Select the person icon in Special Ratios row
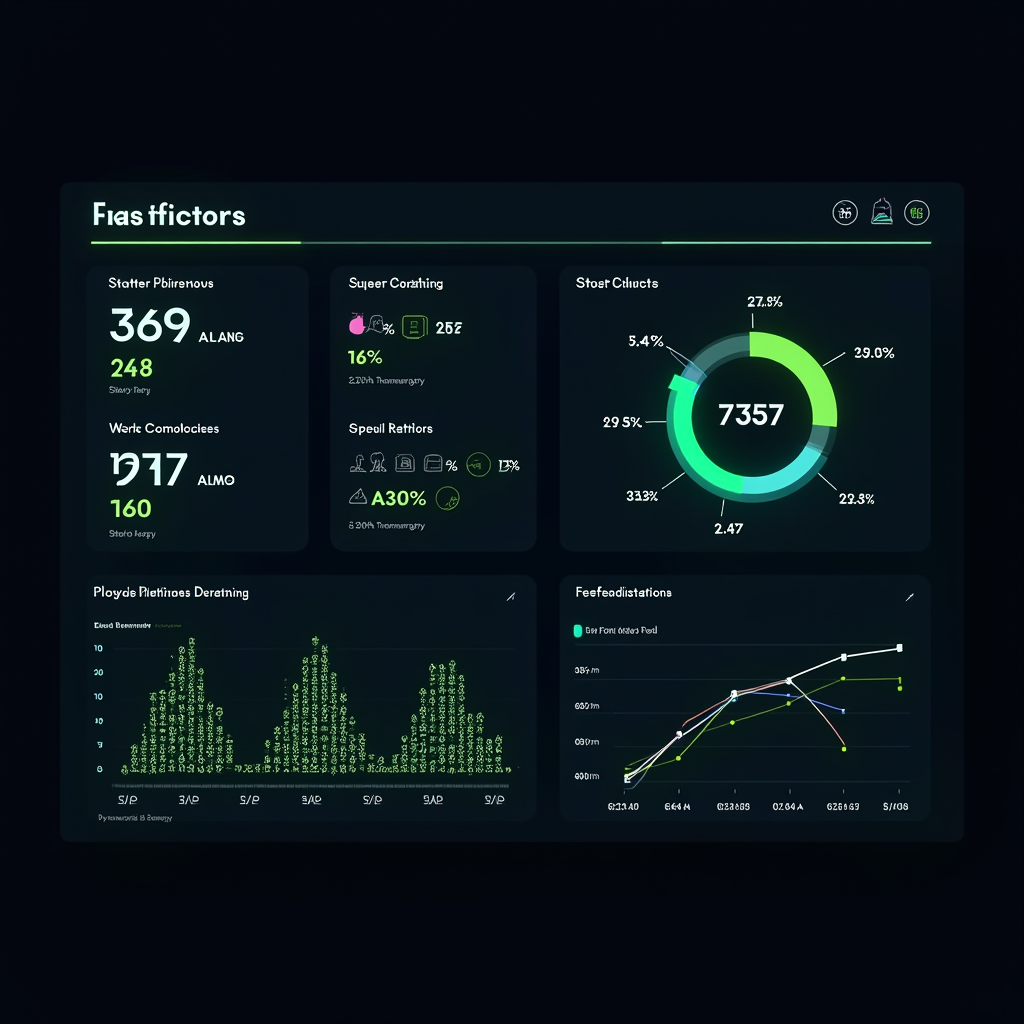Viewport: 1024px width, 1024px height. click(x=359, y=463)
